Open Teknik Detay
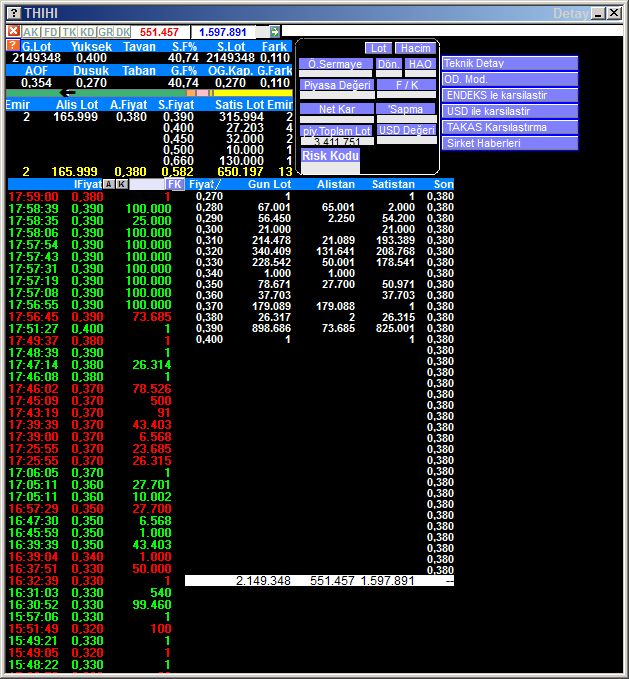The width and height of the screenshot is (629, 679). [510, 63]
